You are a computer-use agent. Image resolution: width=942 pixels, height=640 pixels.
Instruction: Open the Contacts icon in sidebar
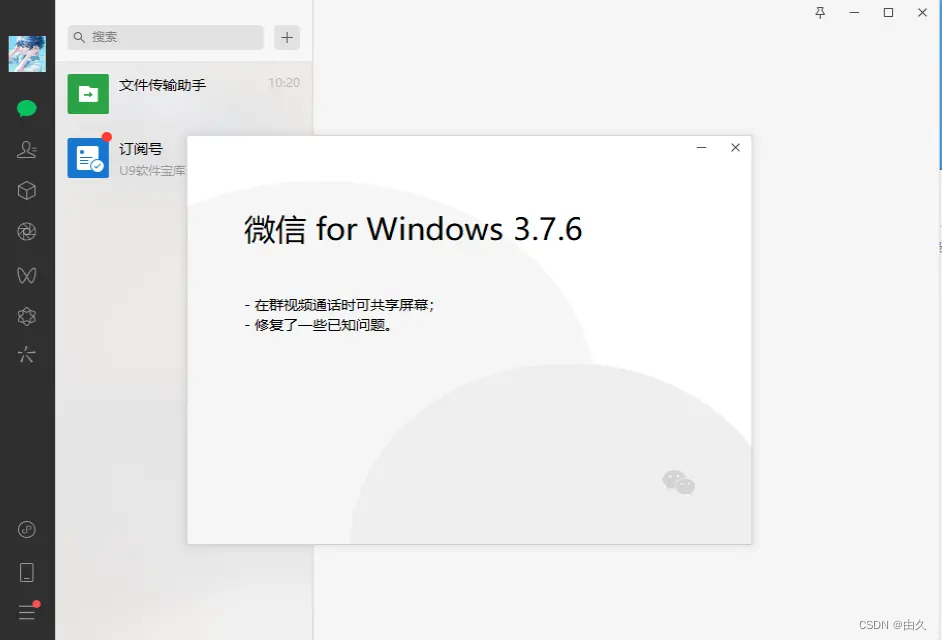(26, 149)
